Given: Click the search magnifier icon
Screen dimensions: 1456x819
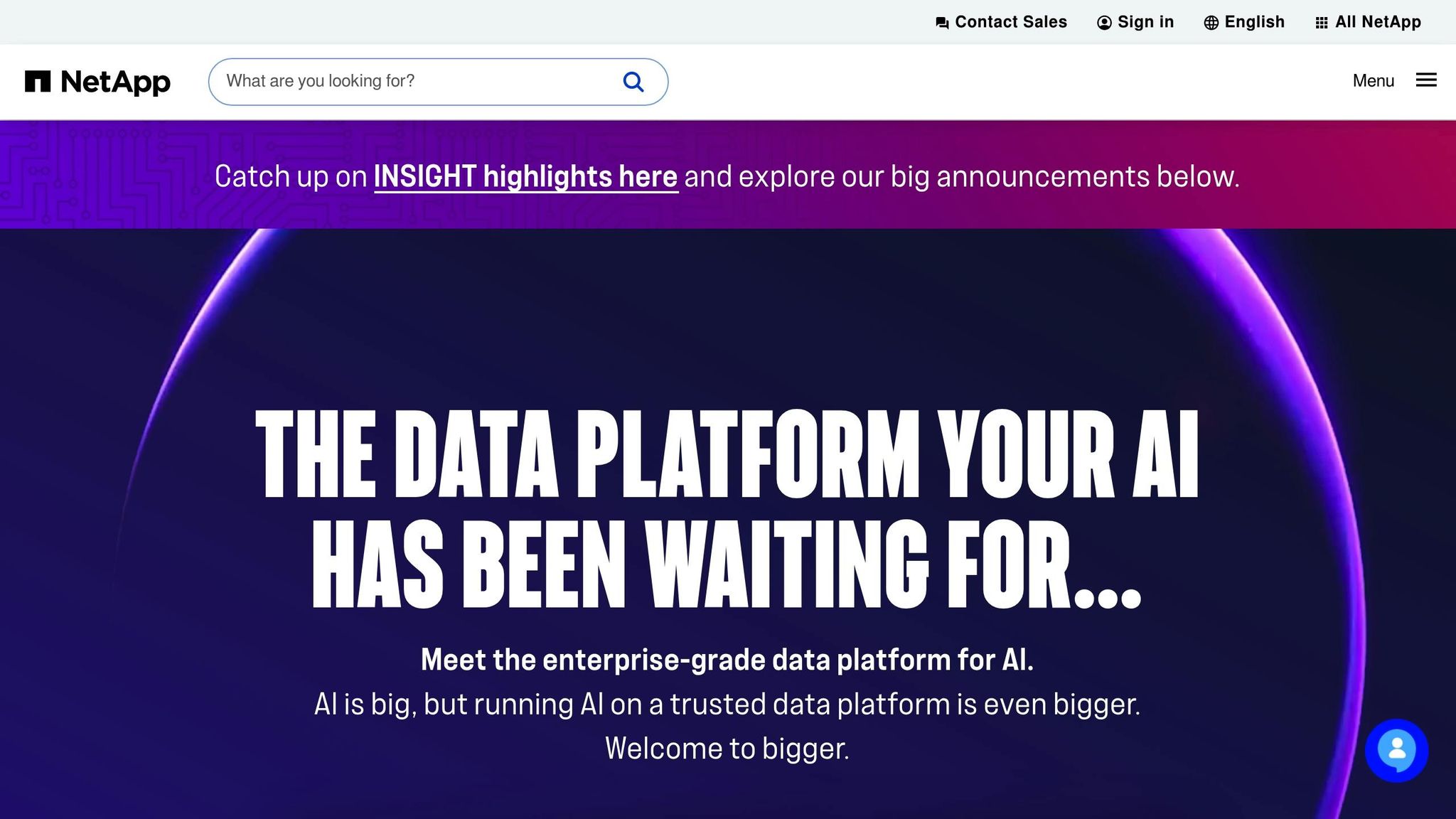Looking at the screenshot, I should (633, 81).
